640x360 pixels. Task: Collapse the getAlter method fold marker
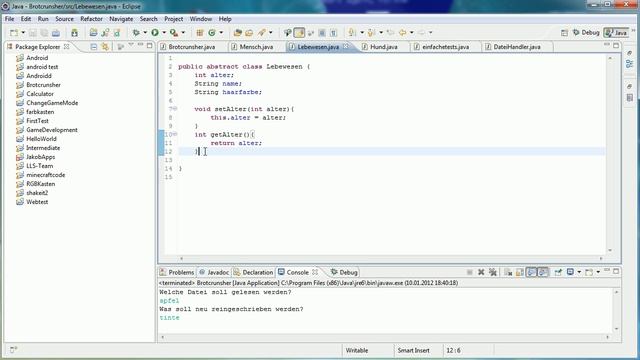[175, 134]
